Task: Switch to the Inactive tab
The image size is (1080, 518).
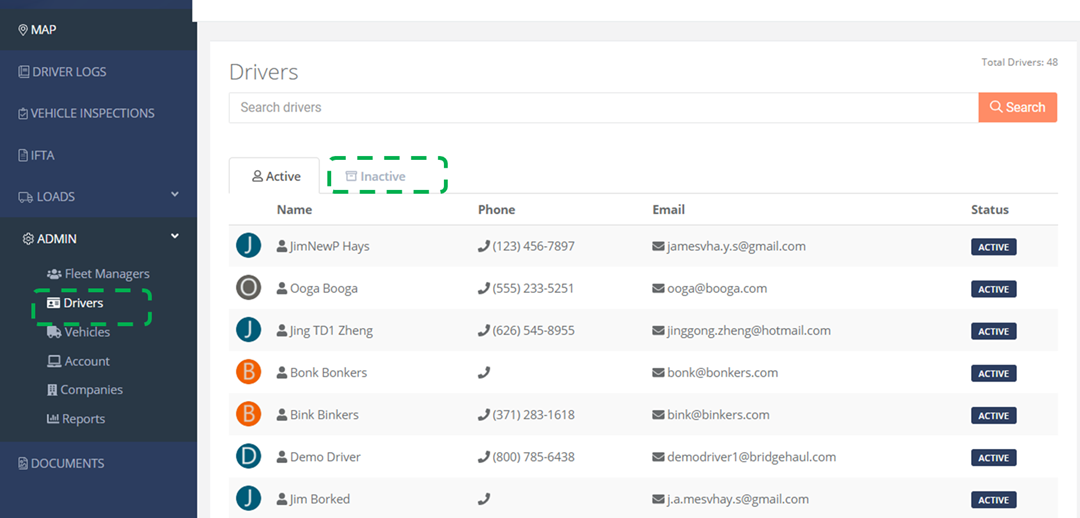Action: pos(375,176)
